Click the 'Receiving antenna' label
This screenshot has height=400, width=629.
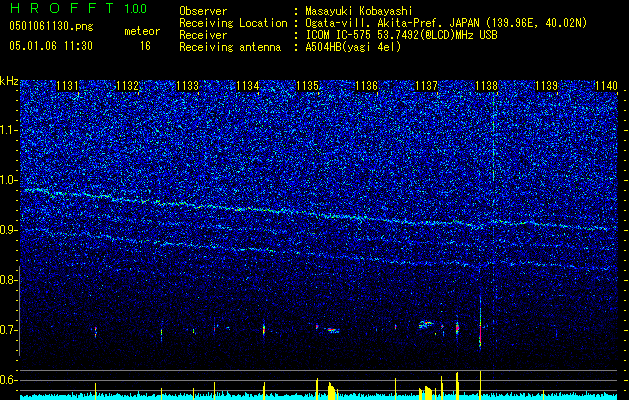point(230,47)
